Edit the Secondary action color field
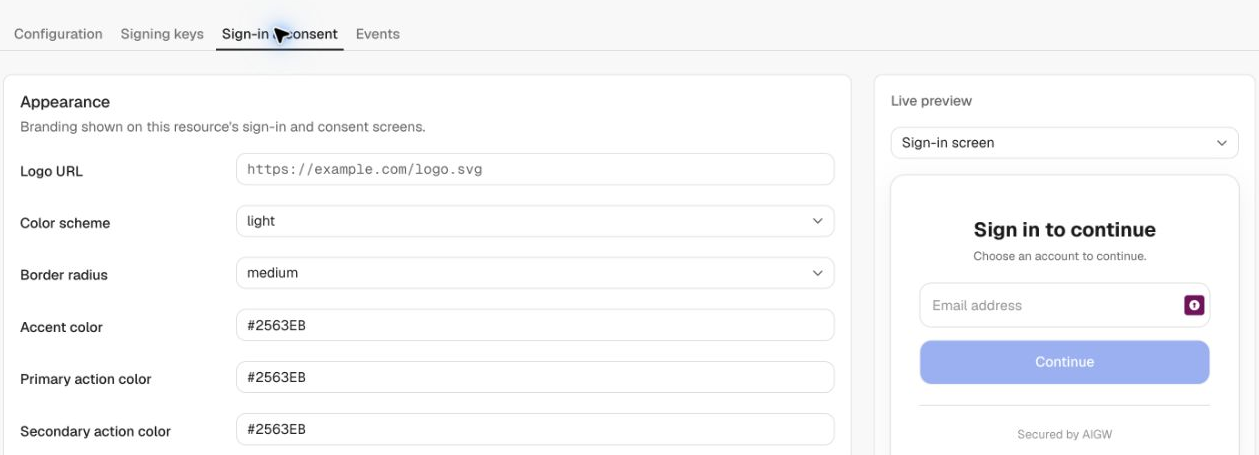Image resolution: width=1259 pixels, height=455 pixels. pos(535,429)
